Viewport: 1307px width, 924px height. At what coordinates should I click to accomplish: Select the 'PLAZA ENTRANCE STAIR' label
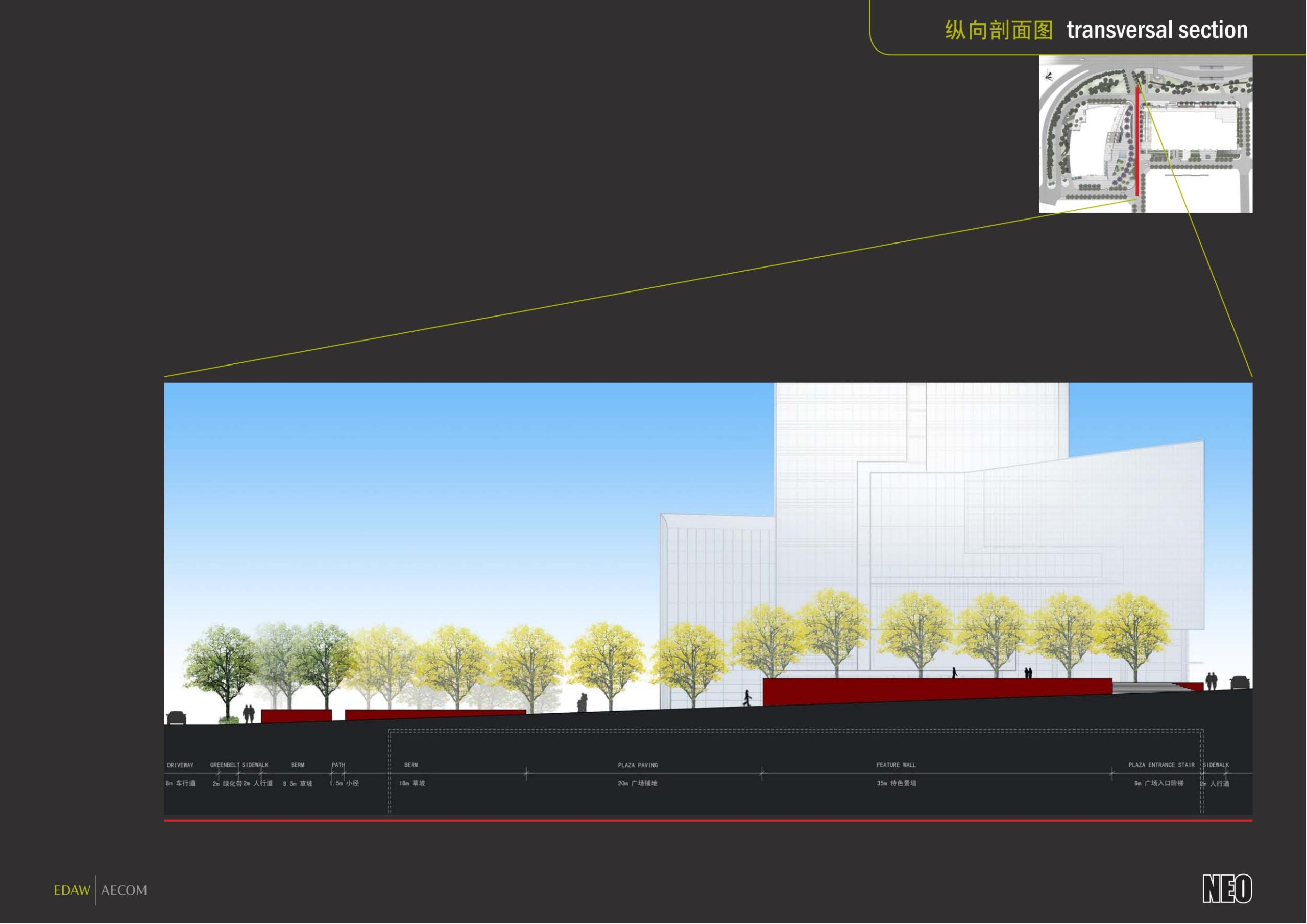(1161, 765)
